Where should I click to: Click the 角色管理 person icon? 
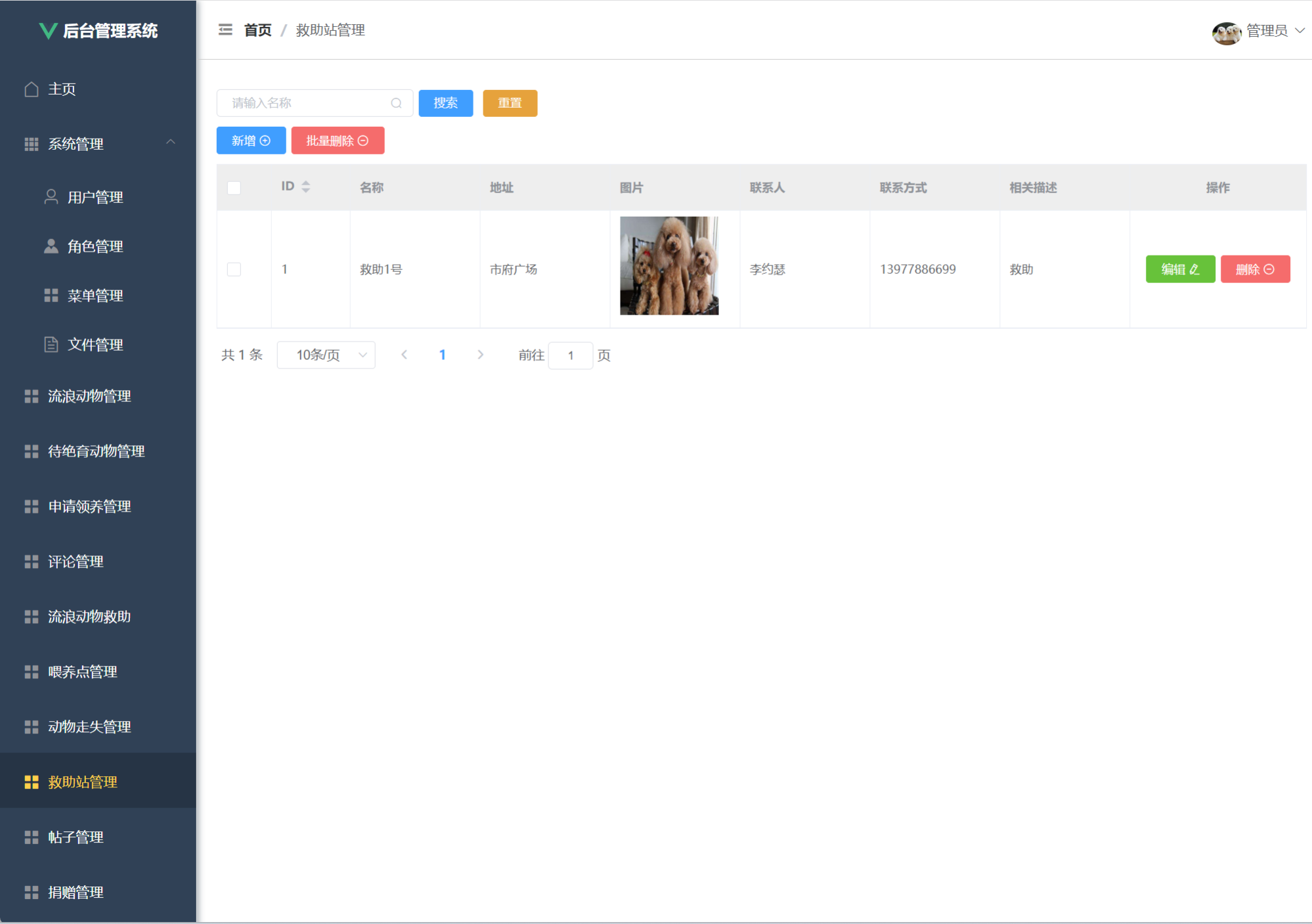51,246
